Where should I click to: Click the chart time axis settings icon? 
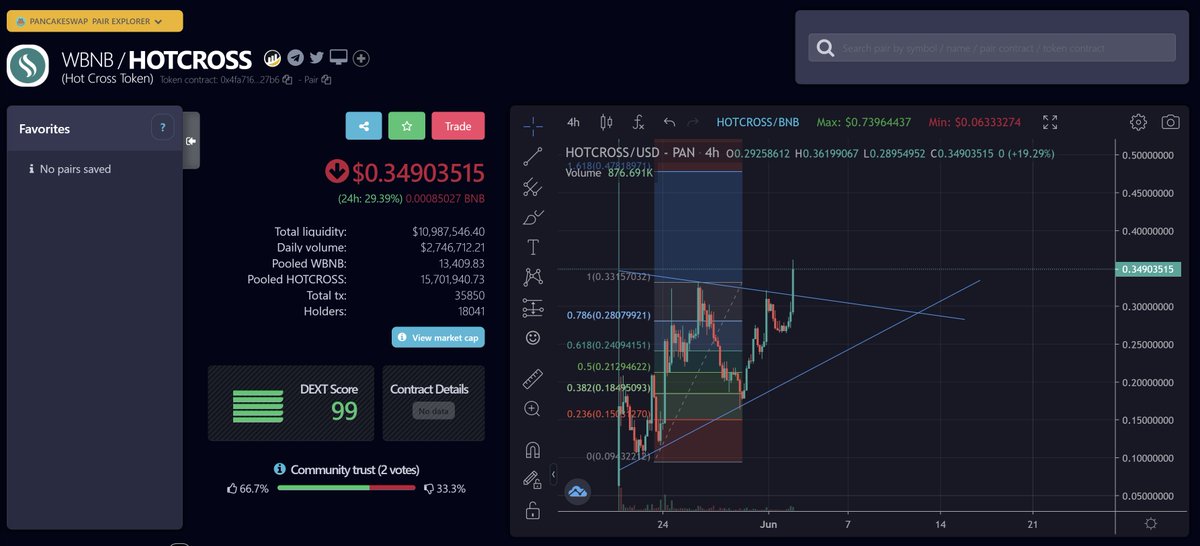pyautogui.click(x=1151, y=524)
